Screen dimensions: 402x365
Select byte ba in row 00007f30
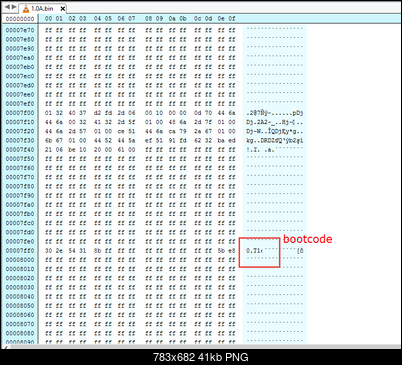(x=221, y=140)
